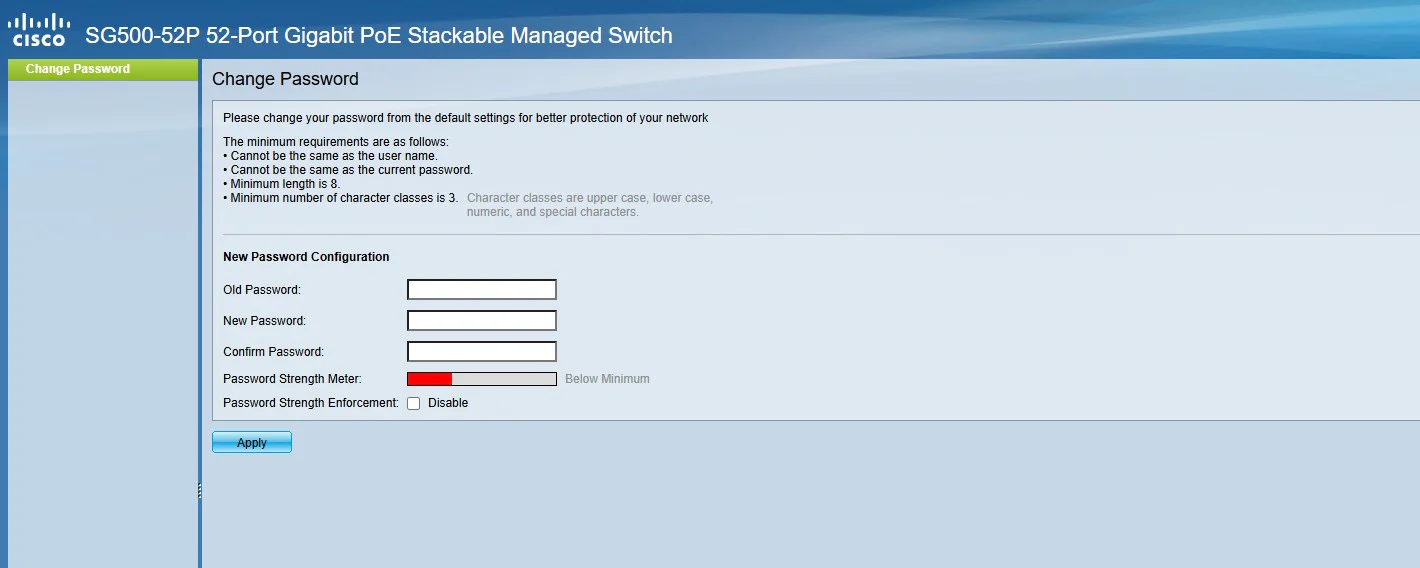Focus the New Password input box
The width and height of the screenshot is (1420, 568).
(x=482, y=321)
